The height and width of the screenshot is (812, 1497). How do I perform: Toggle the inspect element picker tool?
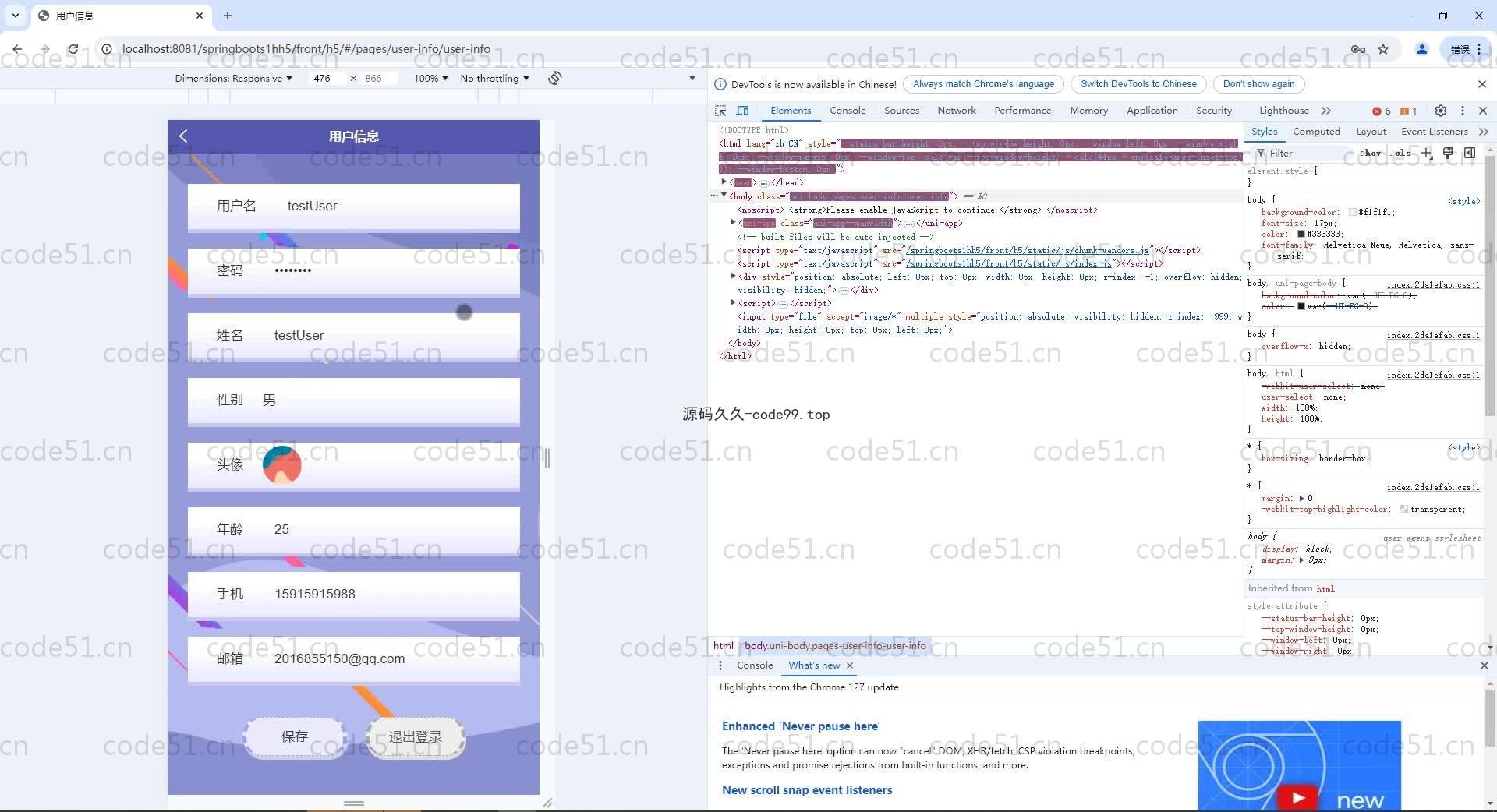point(720,111)
